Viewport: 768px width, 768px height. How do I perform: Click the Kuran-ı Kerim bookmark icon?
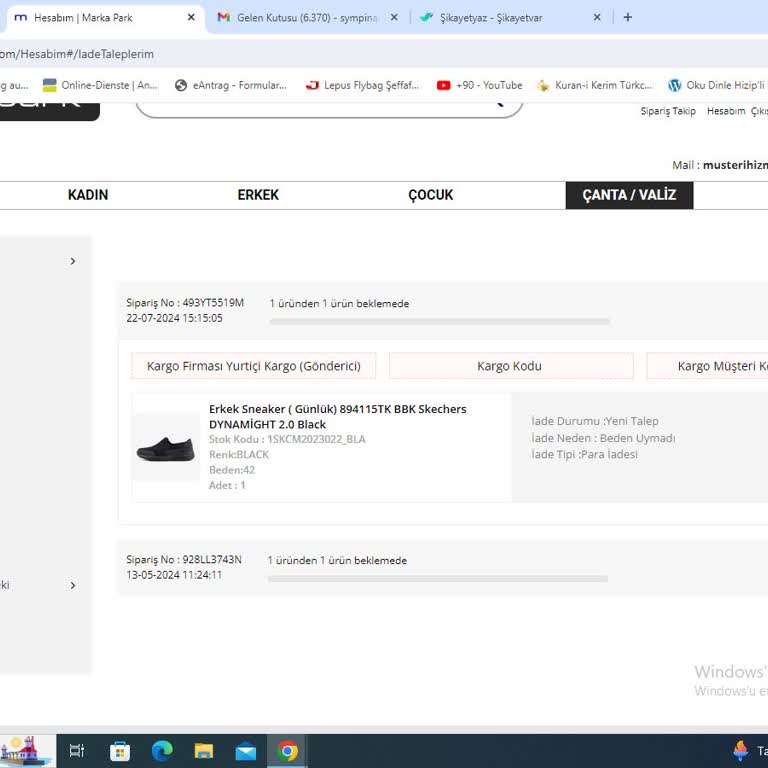click(543, 85)
